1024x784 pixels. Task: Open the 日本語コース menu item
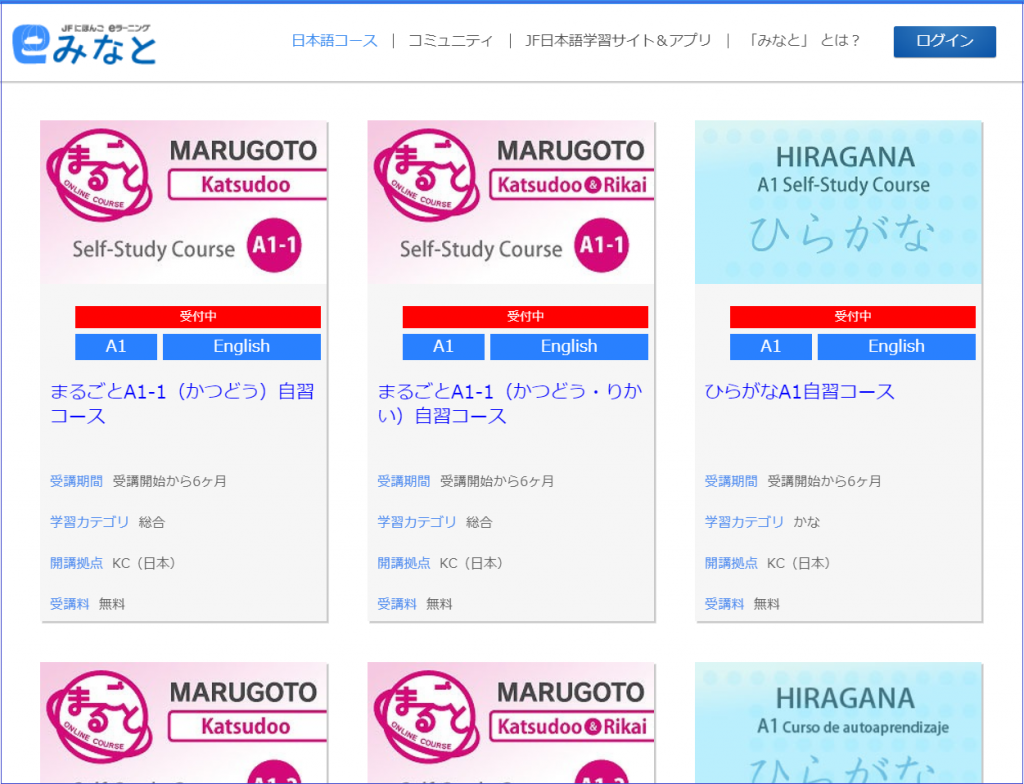334,41
